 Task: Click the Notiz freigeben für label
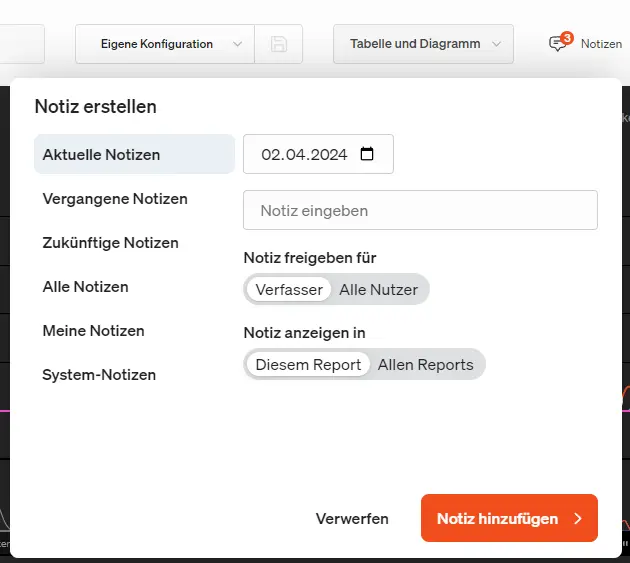310,258
